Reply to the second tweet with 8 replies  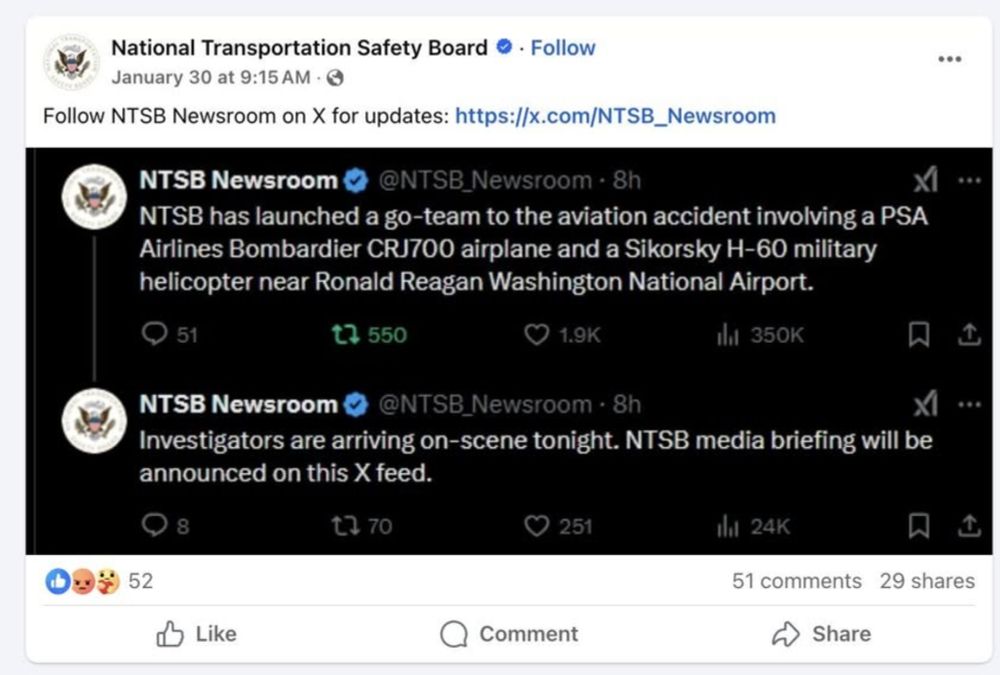pos(155,525)
